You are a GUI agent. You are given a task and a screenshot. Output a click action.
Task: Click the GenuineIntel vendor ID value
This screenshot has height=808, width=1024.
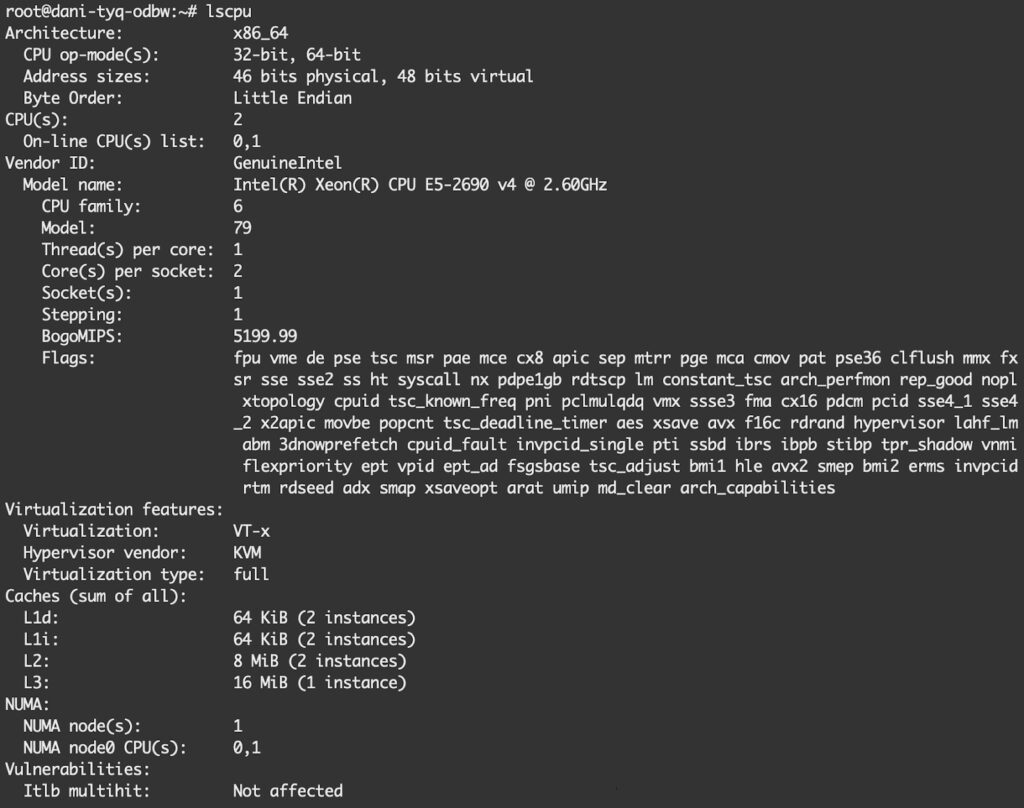pyautogui.click(x=287, y=163)
